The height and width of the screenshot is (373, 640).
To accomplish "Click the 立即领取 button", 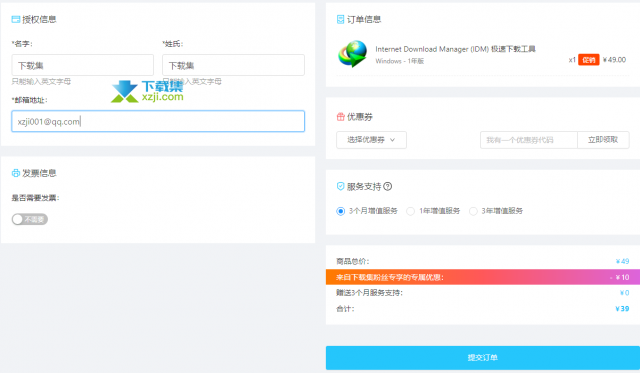I will [603, 140].
